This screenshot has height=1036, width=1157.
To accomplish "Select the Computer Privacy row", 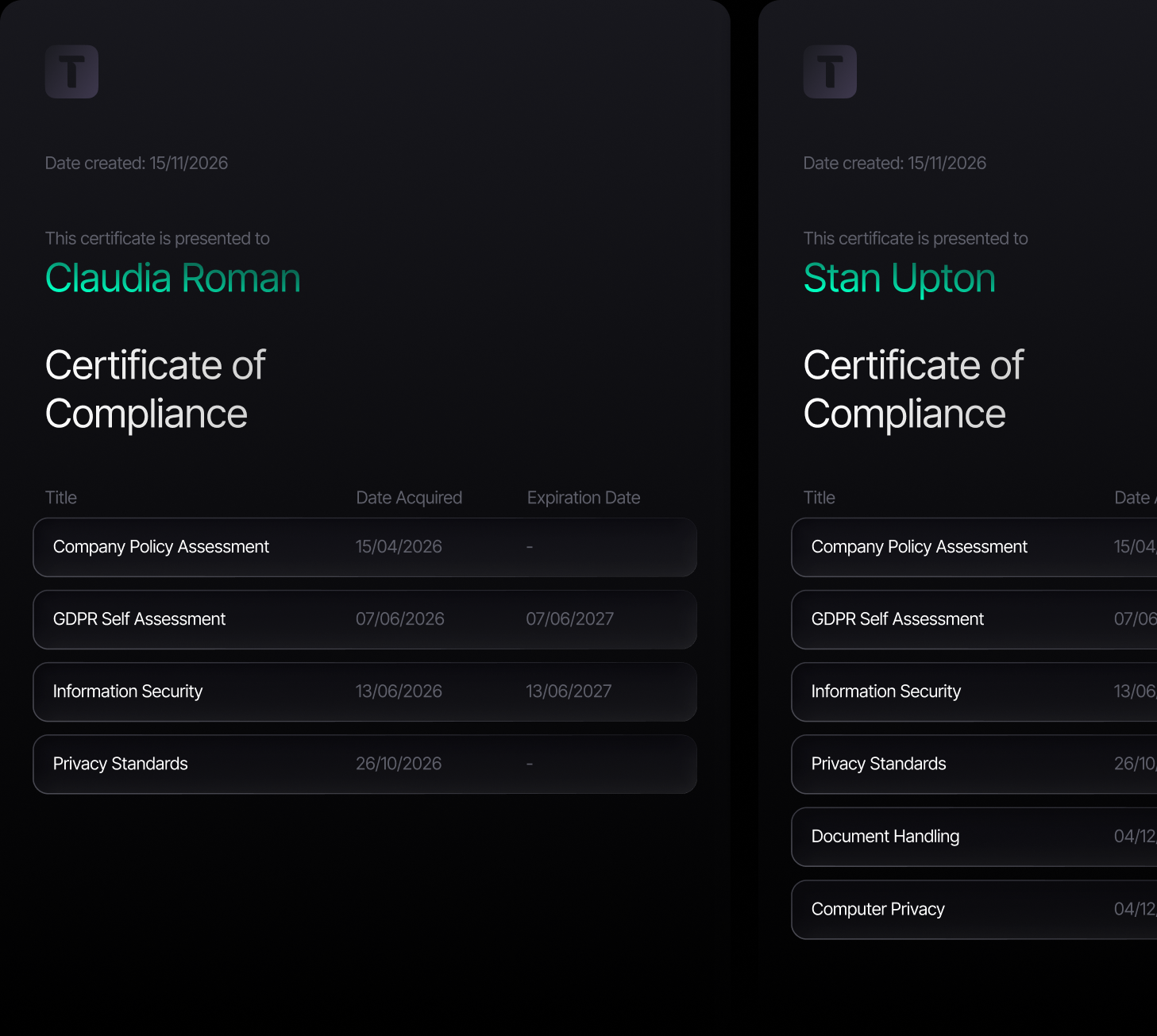I will 974,910.
